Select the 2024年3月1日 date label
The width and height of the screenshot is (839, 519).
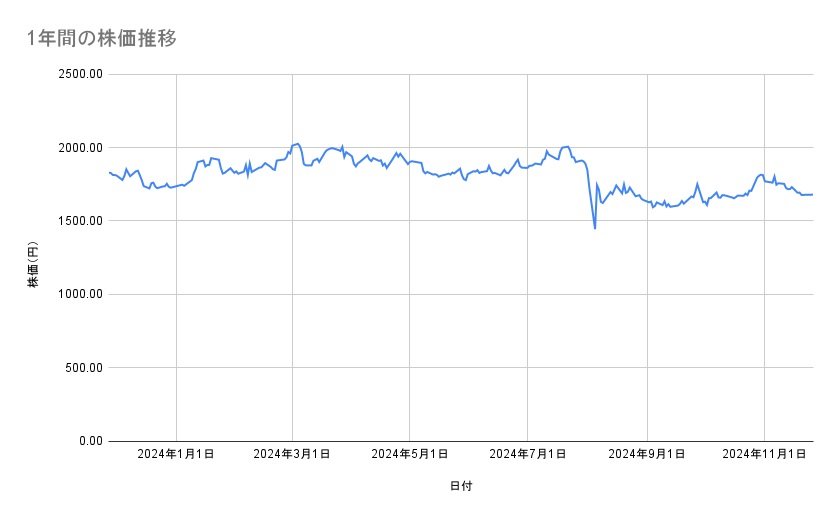(x=293, y=455)
